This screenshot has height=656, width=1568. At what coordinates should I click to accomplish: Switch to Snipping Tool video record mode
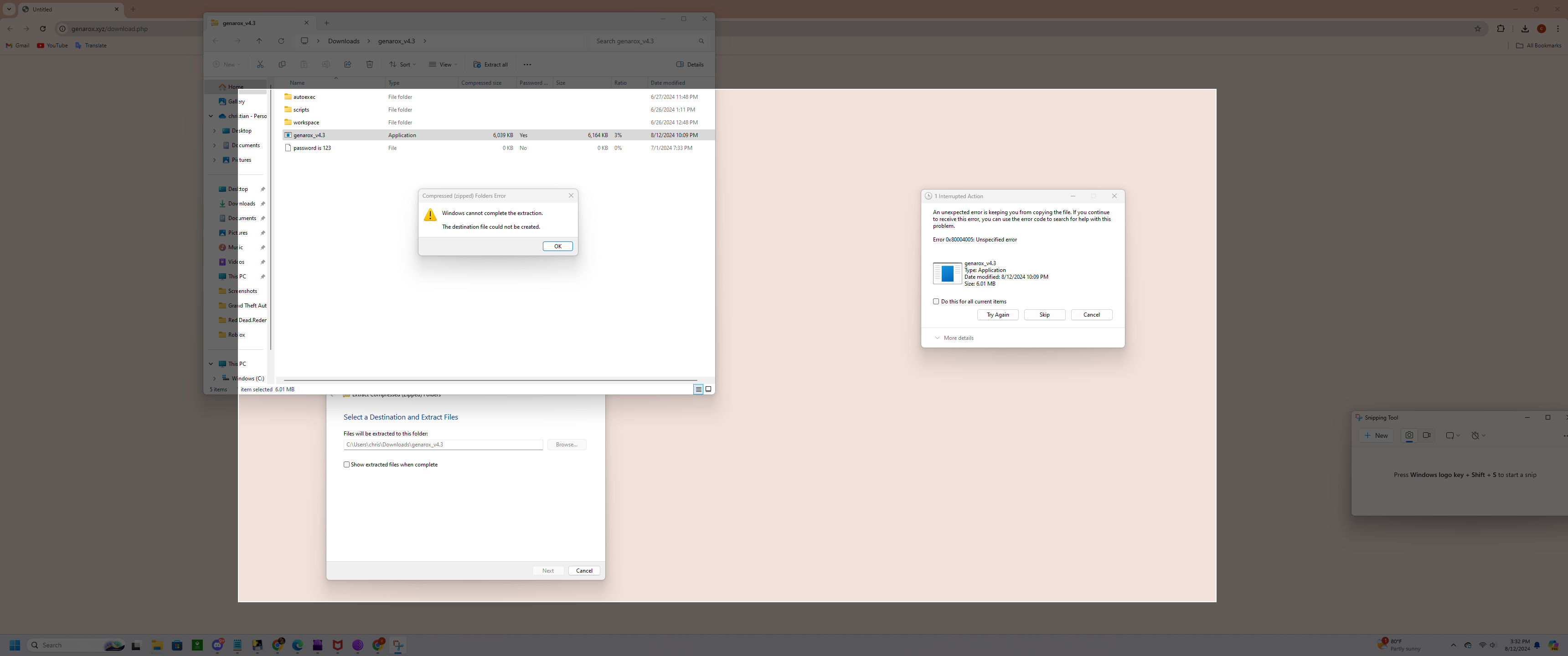(1426, 436)
